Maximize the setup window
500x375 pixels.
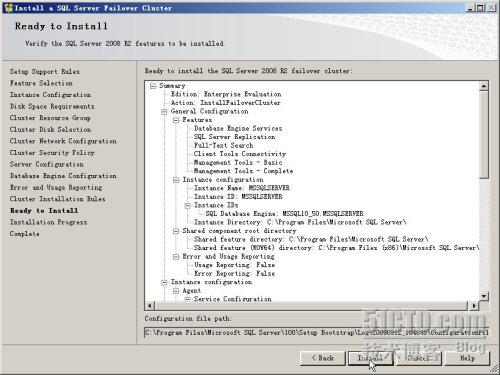click(x=480, y=8)
